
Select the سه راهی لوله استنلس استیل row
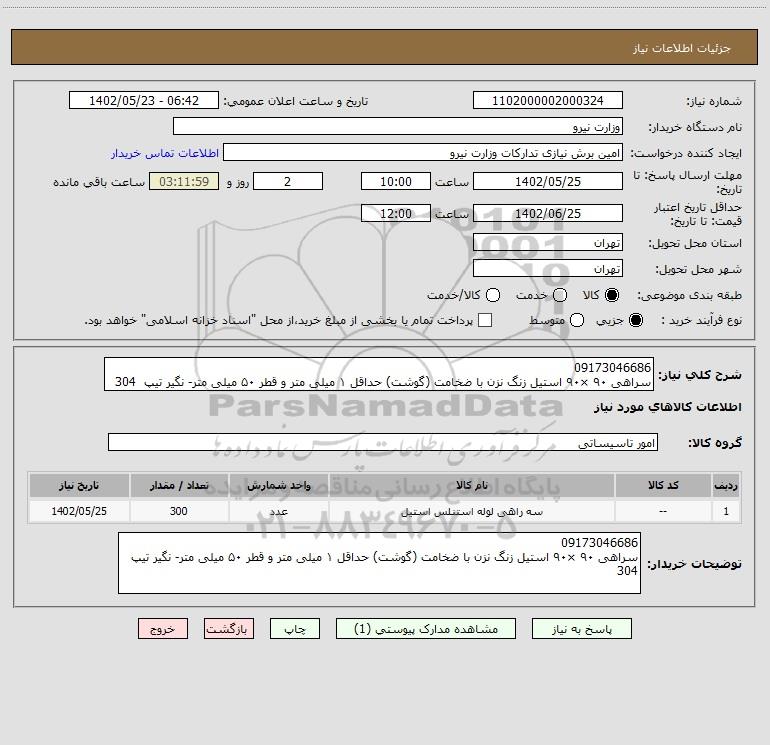(385, 511)
